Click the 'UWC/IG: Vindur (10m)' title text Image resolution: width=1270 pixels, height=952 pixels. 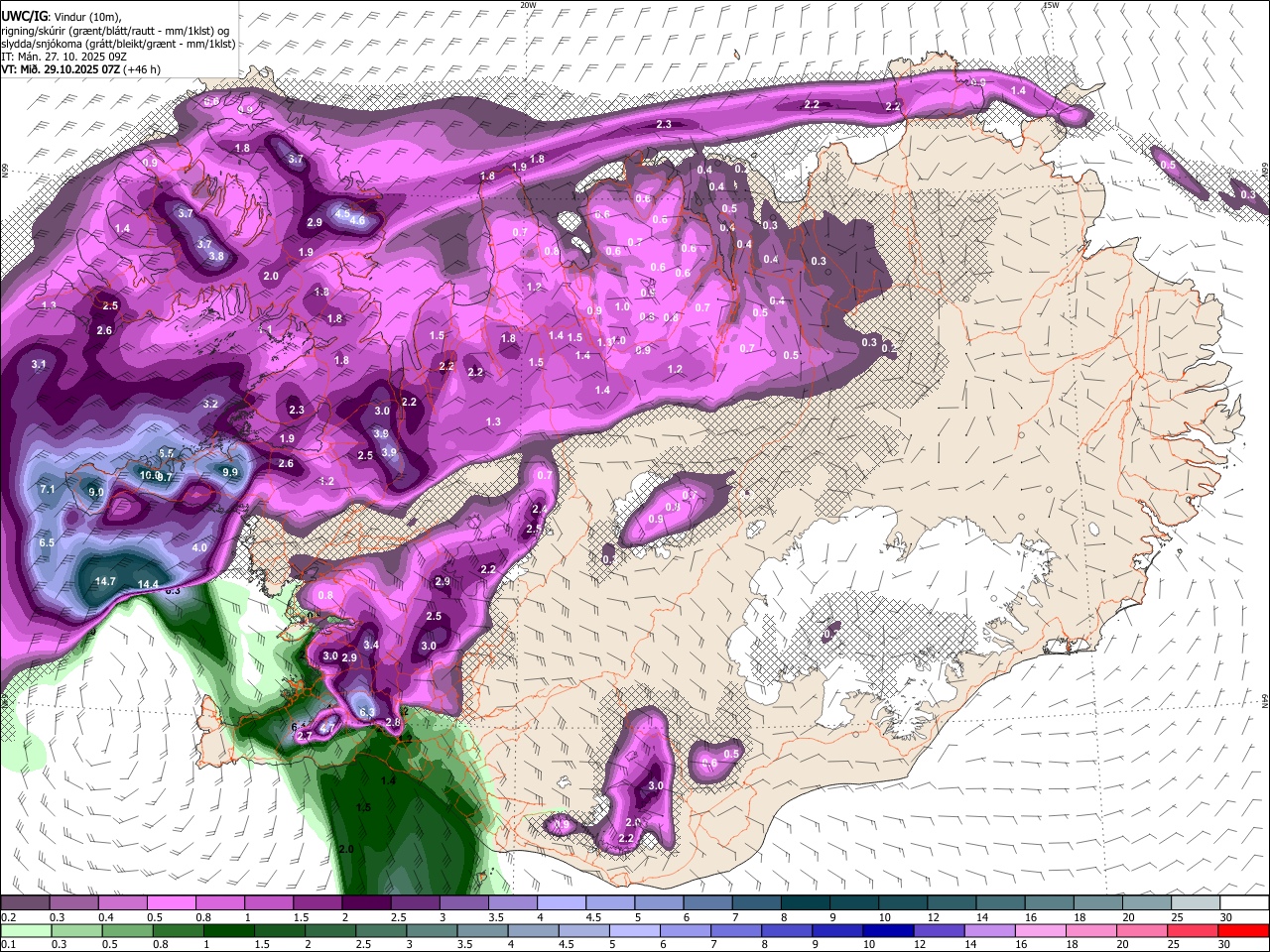click(62, 17)
